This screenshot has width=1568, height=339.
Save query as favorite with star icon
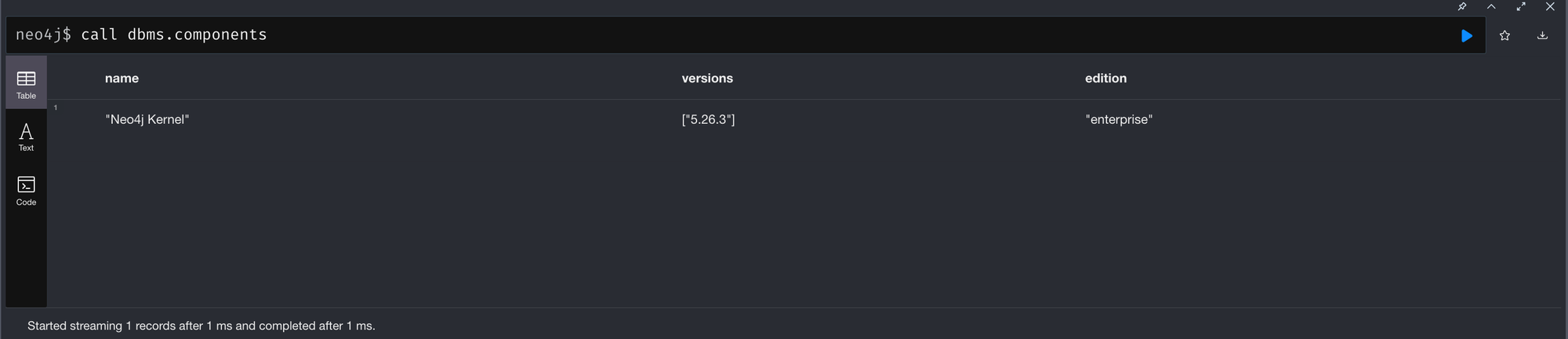1504,35
